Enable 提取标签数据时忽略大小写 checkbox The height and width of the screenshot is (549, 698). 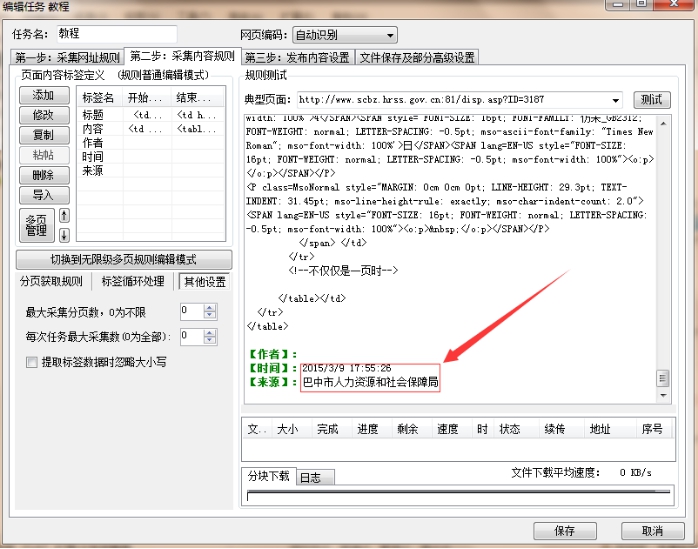32,362
